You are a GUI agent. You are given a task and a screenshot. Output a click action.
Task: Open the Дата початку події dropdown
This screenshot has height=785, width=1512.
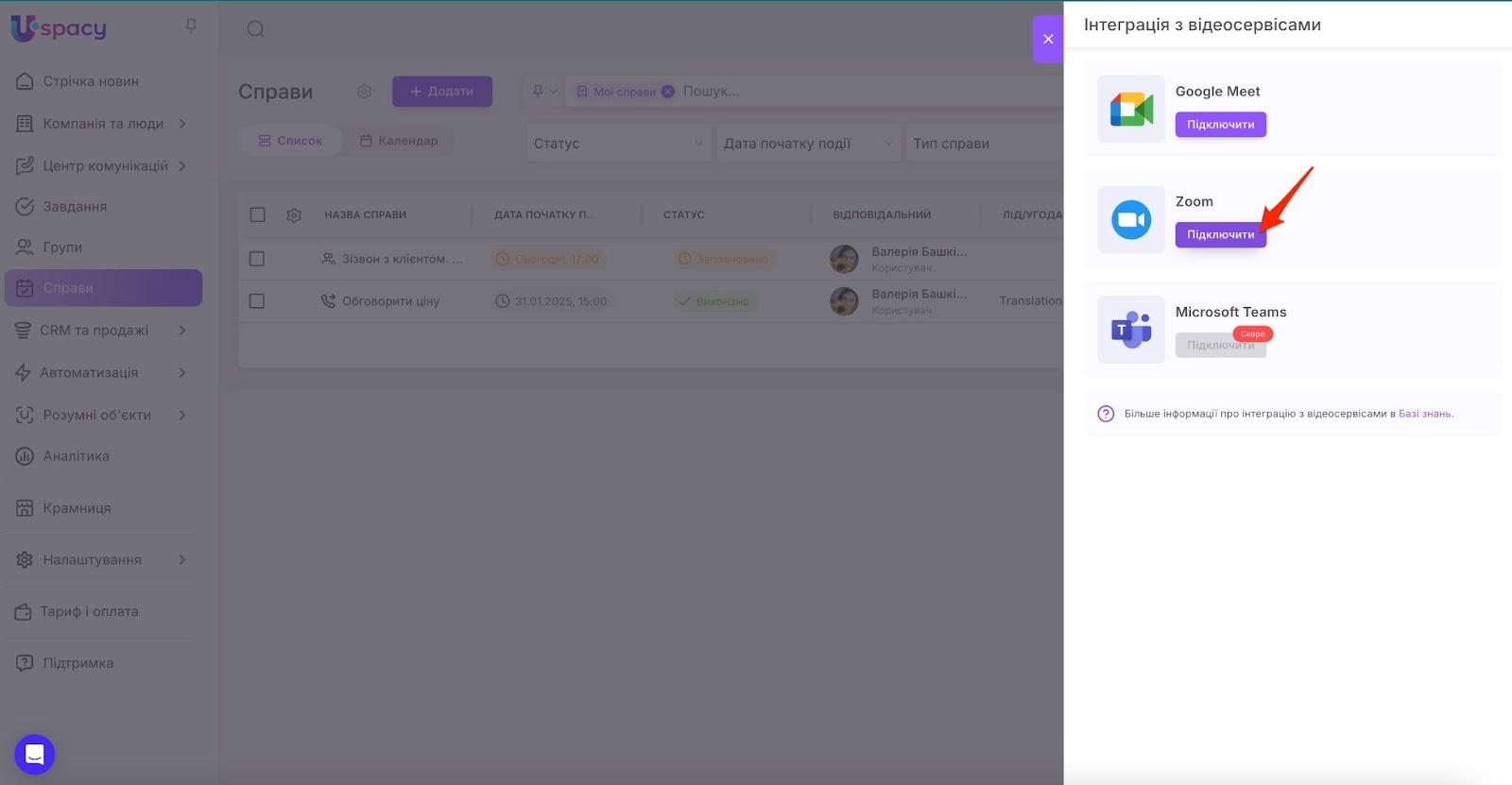point(808,144)
